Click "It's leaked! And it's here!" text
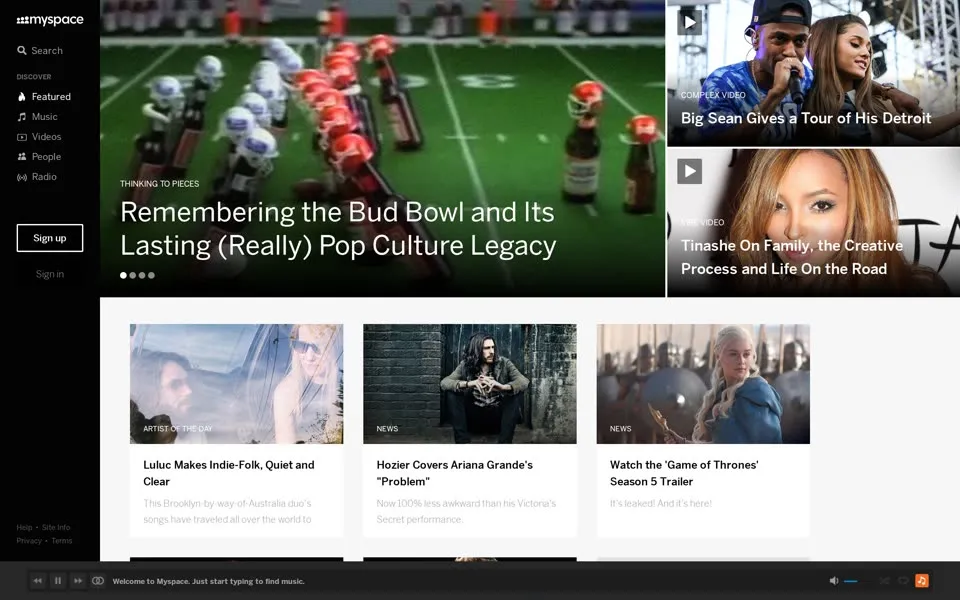960x600 pixels. tap(661, 504)
